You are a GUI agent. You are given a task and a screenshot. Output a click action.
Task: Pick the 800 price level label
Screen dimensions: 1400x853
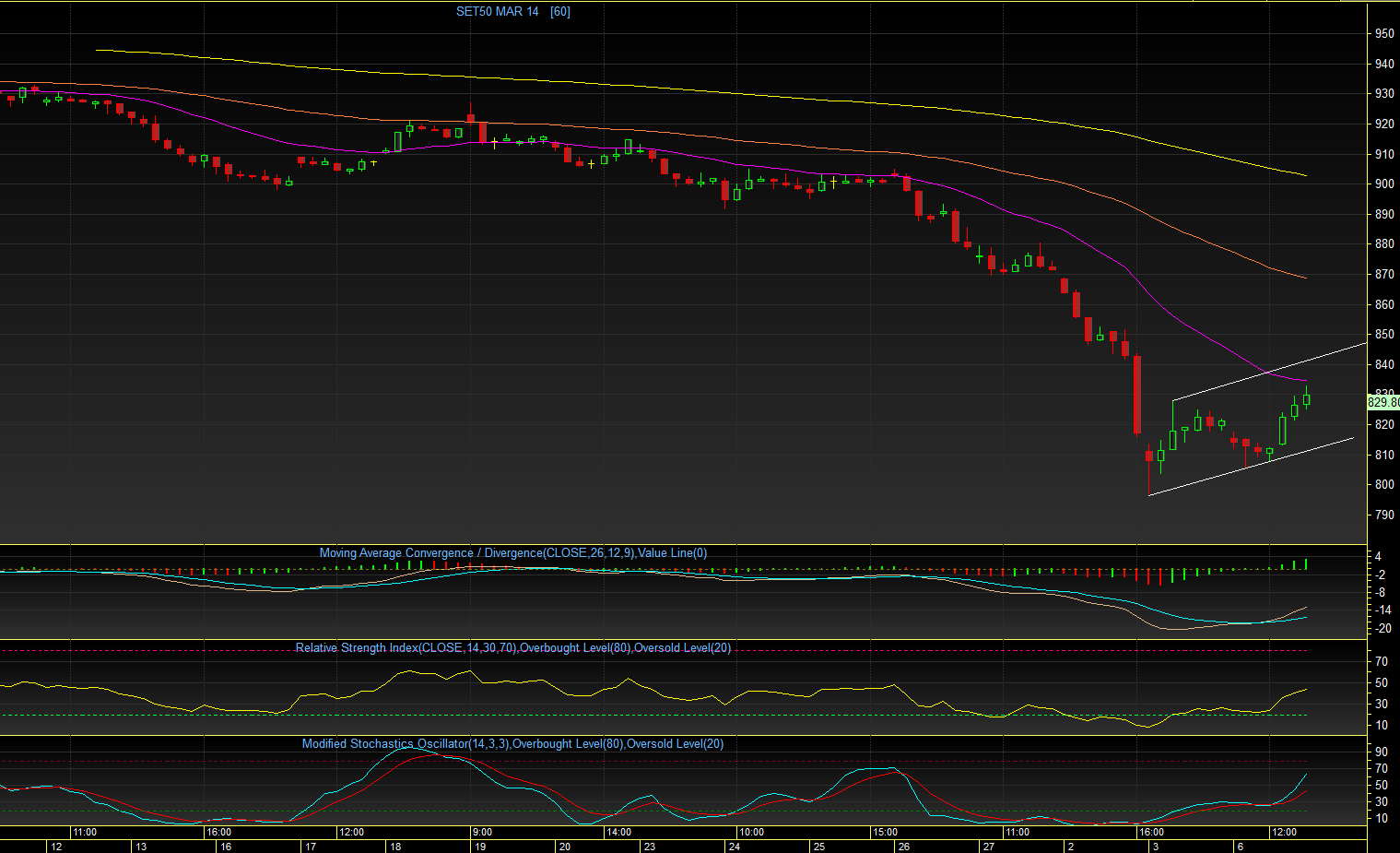tap(1384, 485)
